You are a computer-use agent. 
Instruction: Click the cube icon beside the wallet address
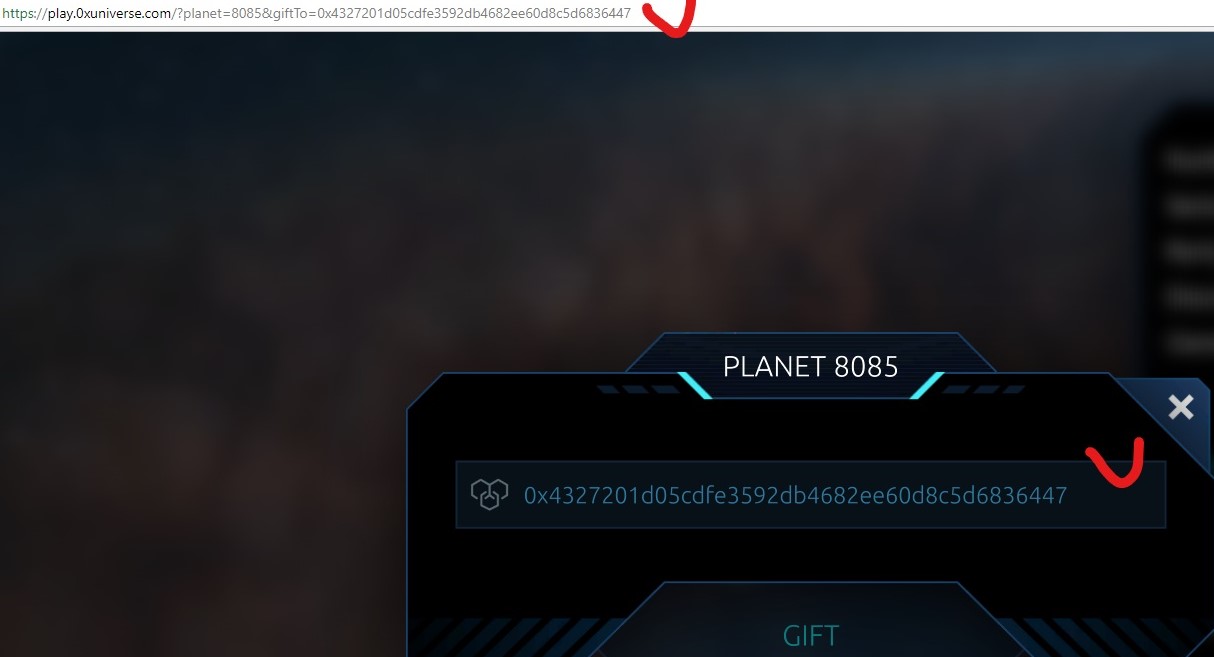coord(489,494)
